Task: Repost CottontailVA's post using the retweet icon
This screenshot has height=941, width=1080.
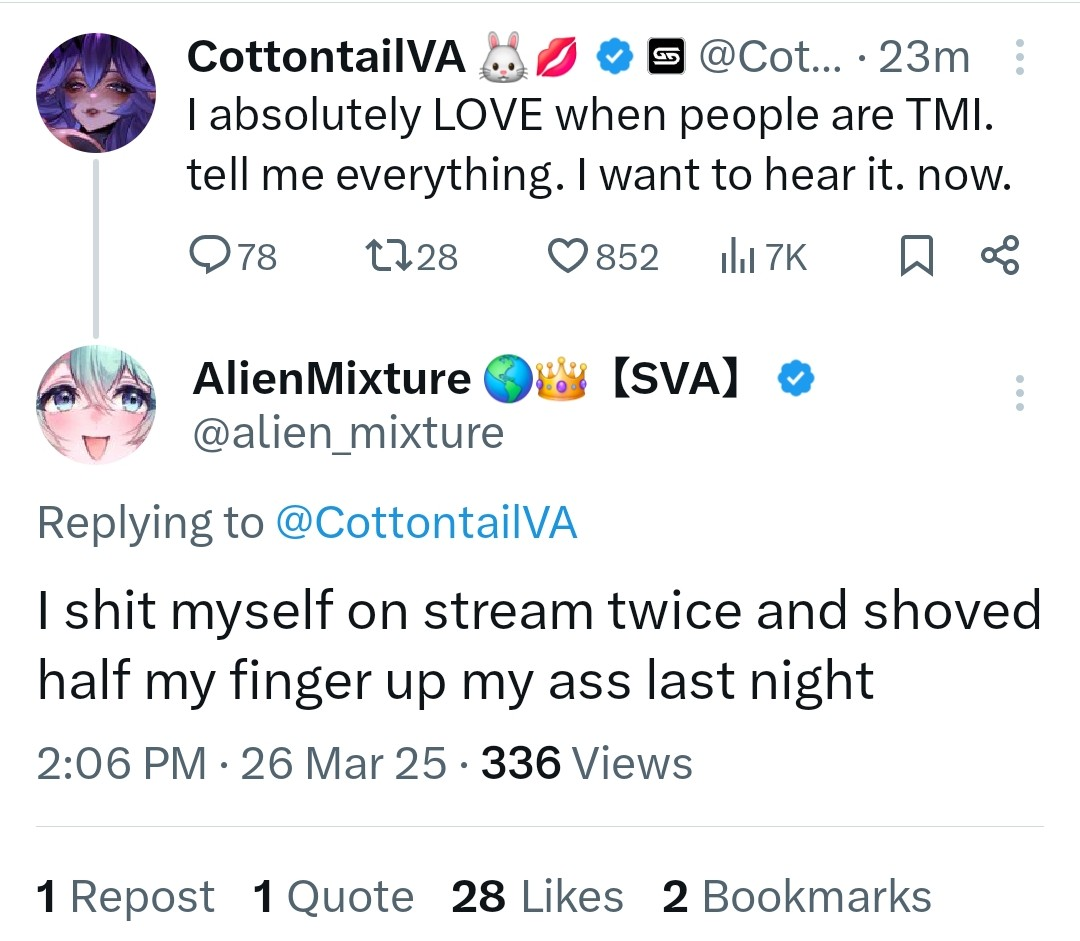Action: click(x=384, y=258)
